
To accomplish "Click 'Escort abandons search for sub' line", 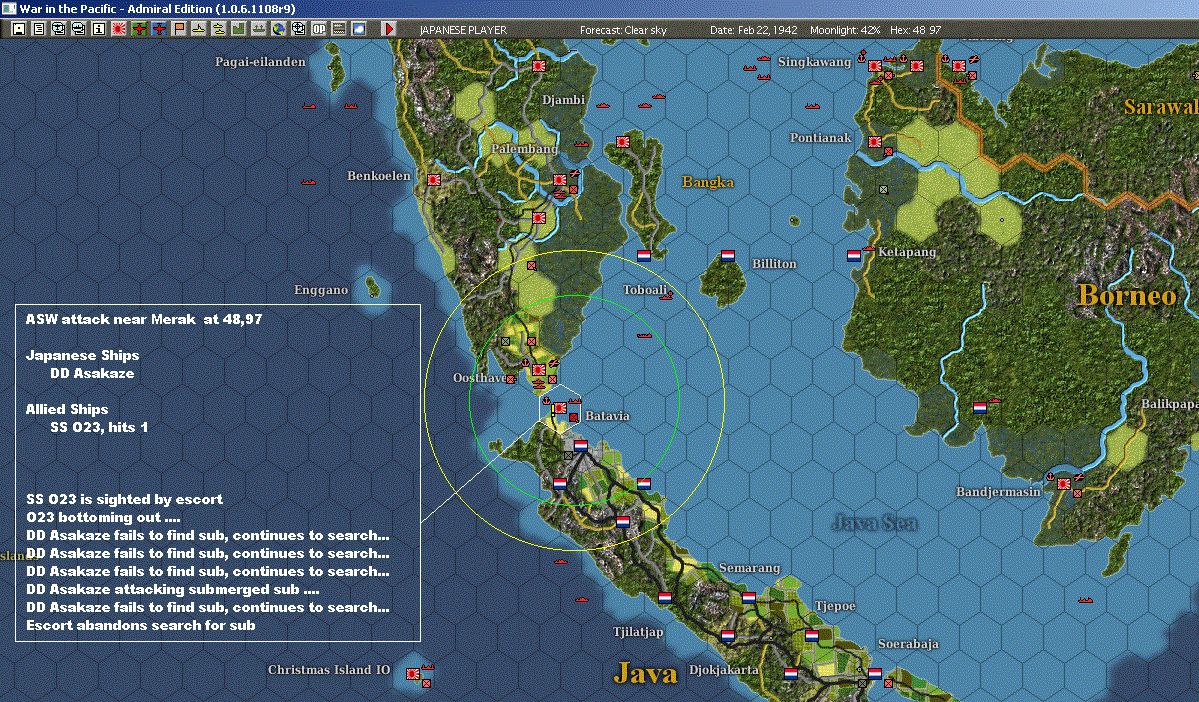I will click(x=141, y=625).
